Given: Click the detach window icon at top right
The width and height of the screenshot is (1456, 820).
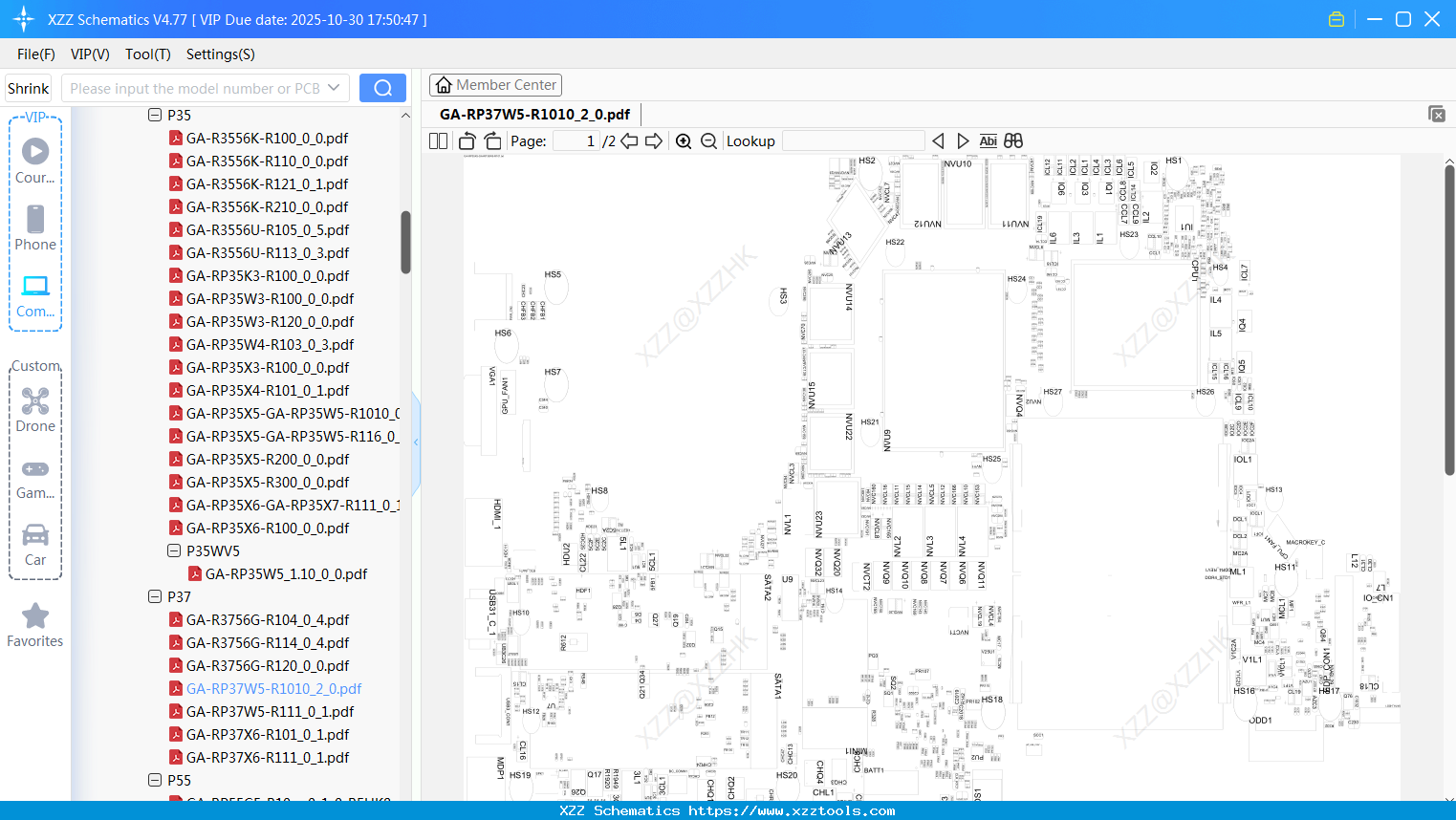Looking at the screenshot, I should [x=1437, y=114].
